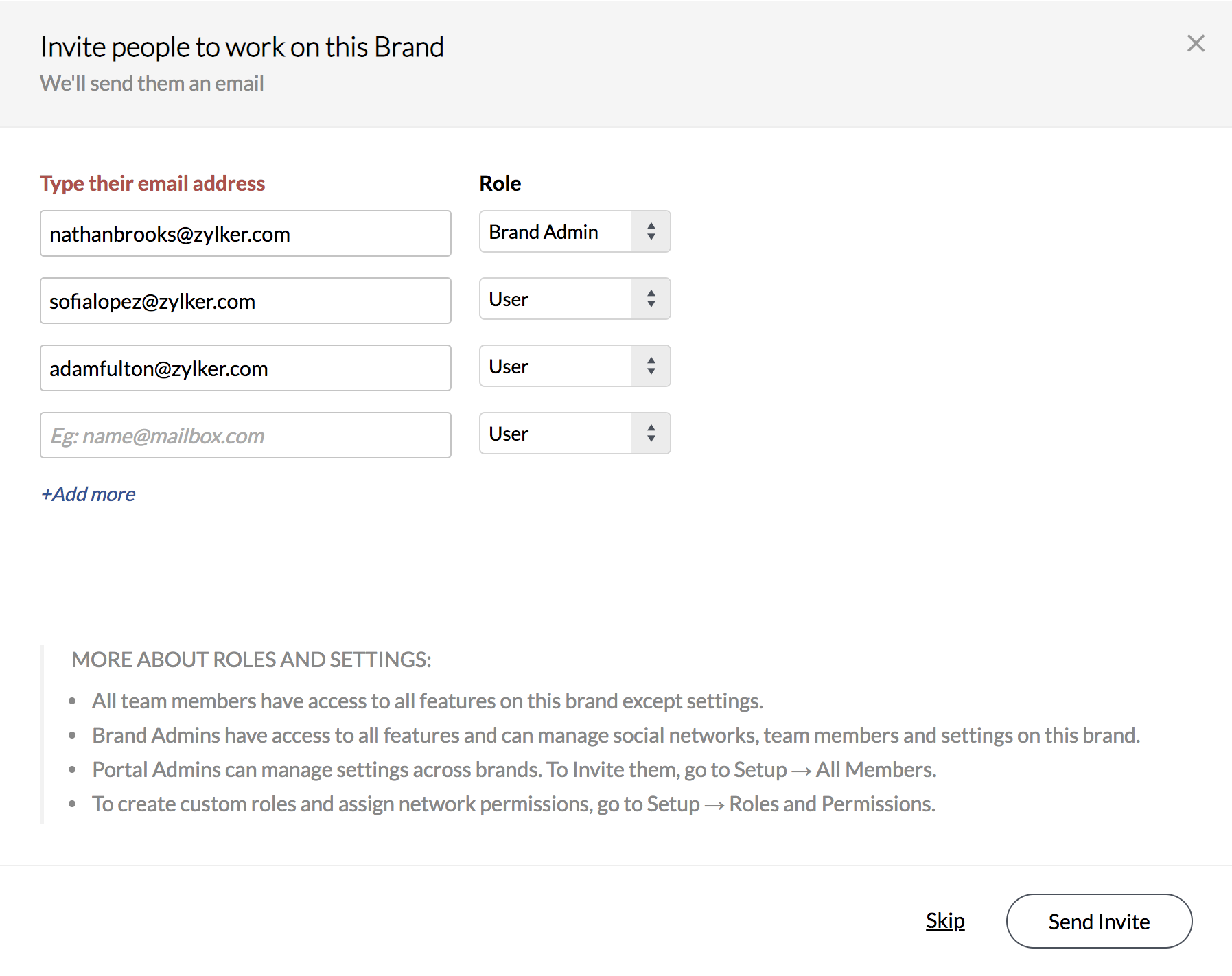Click the up-down arrows beside adamfulton's role
Screen dimensions: 1232x976
pos(651,367)
